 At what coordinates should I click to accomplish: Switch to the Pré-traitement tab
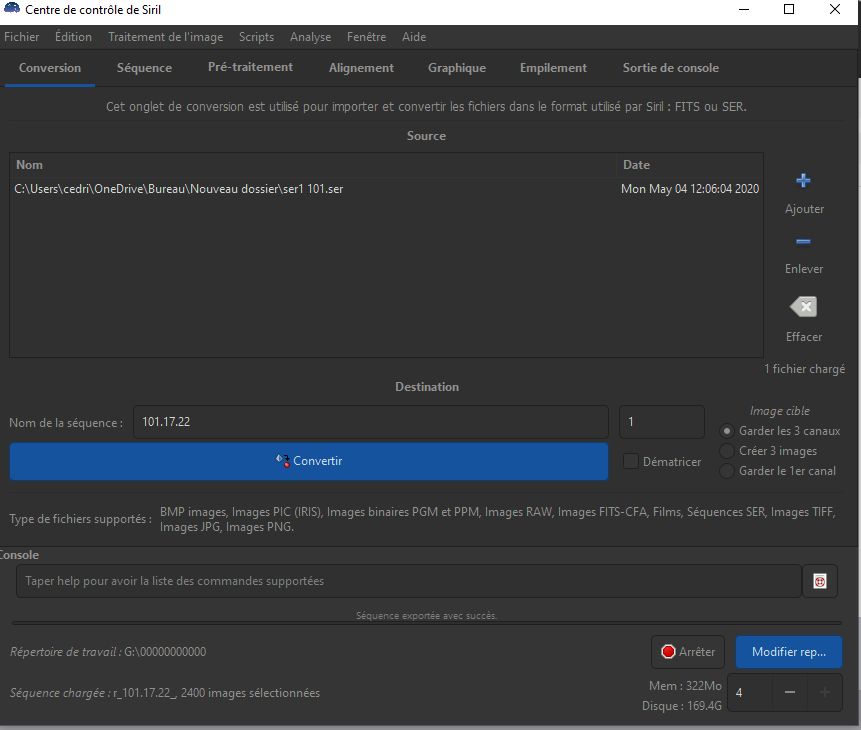[250, 67]
